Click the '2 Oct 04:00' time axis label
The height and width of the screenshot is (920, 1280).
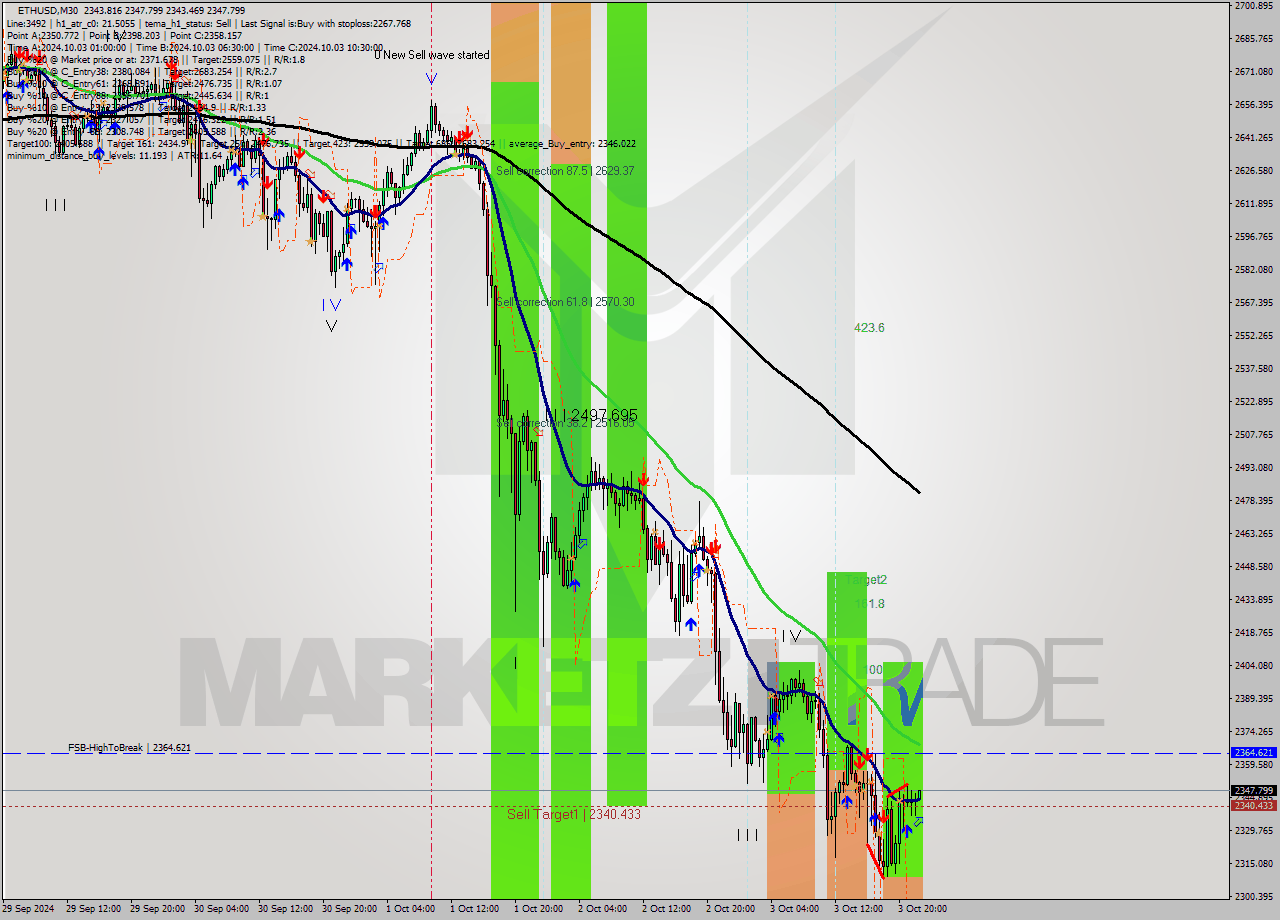(603, 909)
